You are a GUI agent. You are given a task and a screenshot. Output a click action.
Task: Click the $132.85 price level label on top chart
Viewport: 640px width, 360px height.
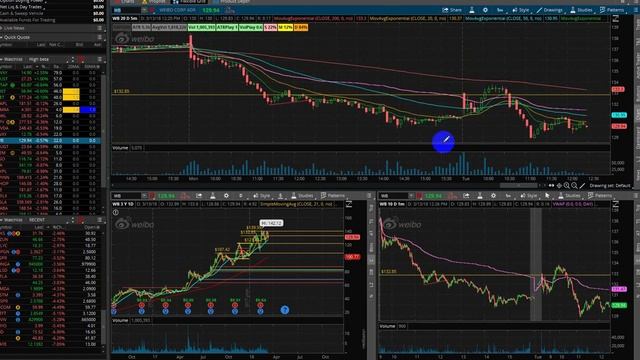pyautogui.click(x=122, y=91)
